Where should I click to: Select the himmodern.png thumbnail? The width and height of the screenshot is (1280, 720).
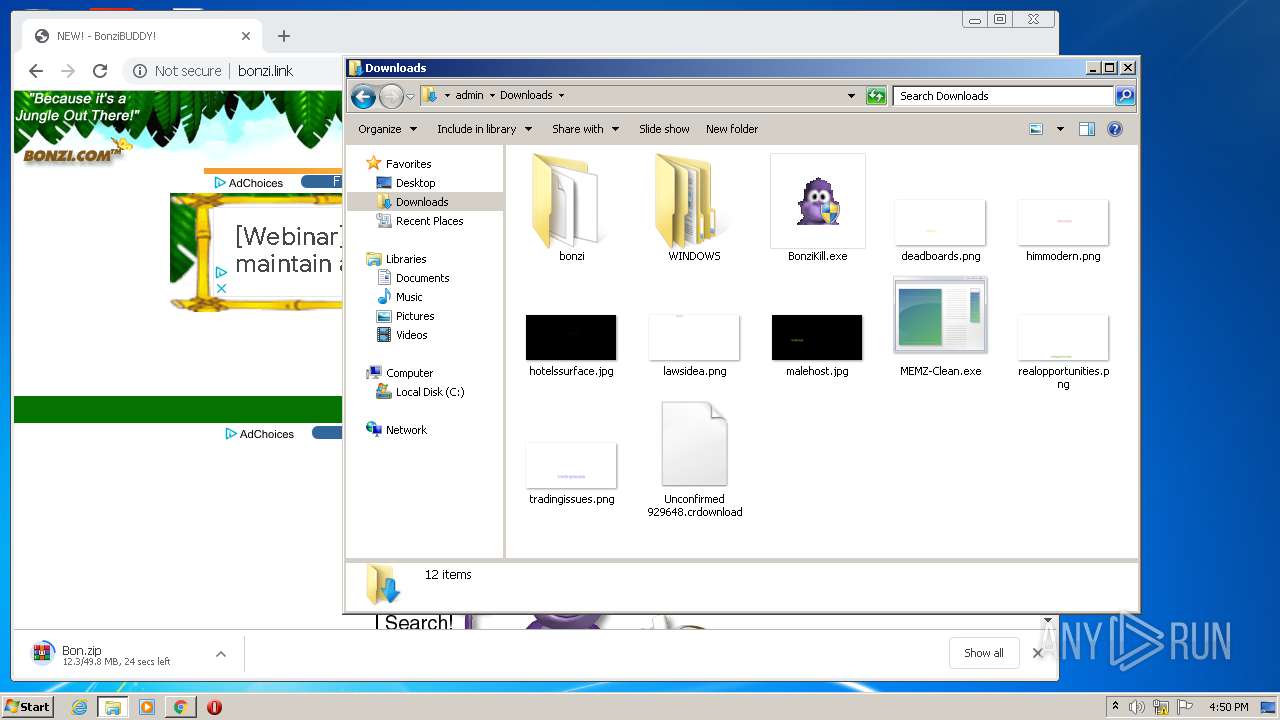click(1063, 222)
